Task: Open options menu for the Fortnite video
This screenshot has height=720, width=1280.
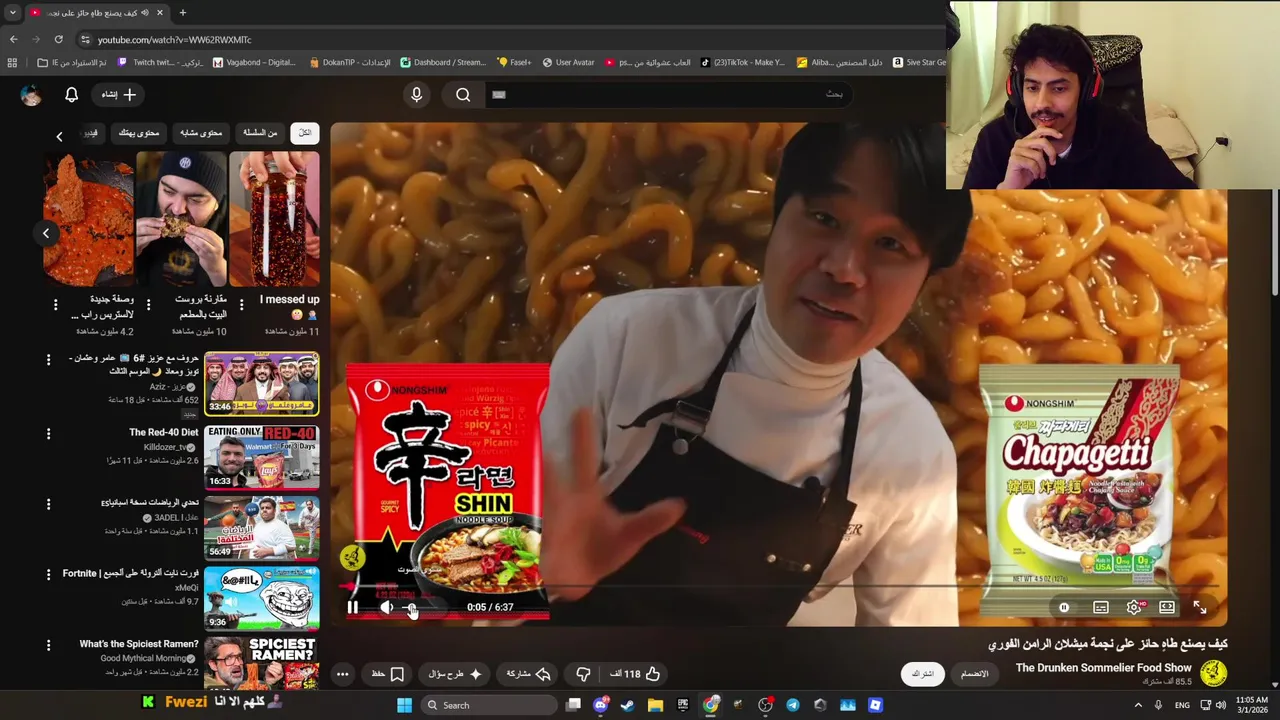Action: 48,575
